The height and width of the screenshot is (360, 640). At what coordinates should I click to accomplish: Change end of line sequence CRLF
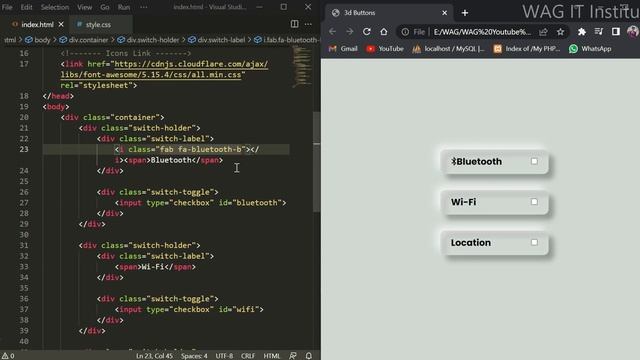point(248,356)
